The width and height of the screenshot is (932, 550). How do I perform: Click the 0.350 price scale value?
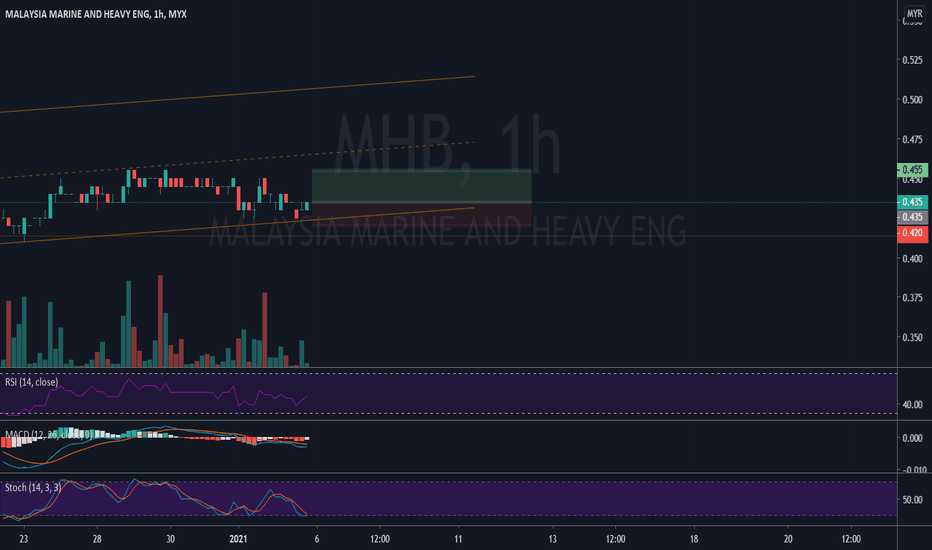pyautogui.click(x=912, y=337)
